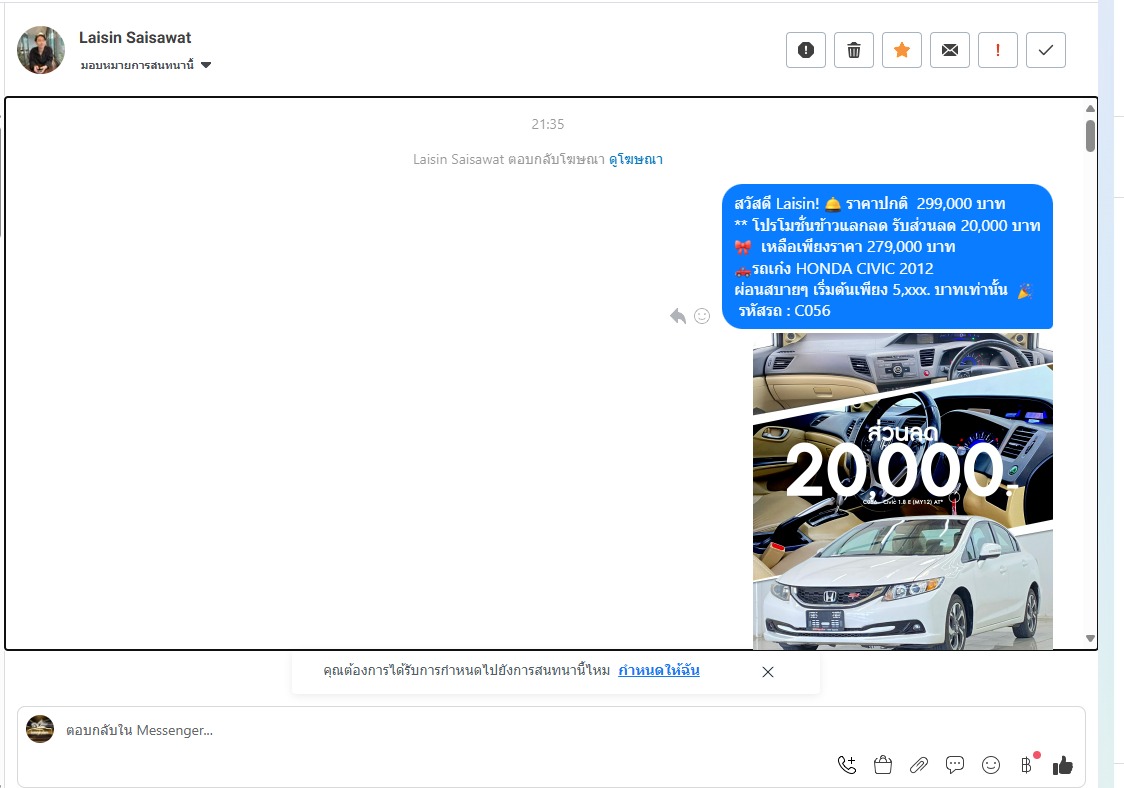Toggle the orange star follow-up flag
This screenshot has width=1124, height=788.
click(x=902, y=50)
